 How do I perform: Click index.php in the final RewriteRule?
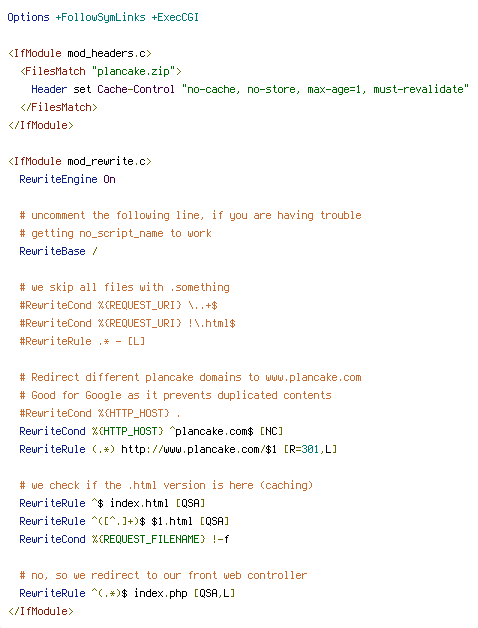tap(161, 593)
